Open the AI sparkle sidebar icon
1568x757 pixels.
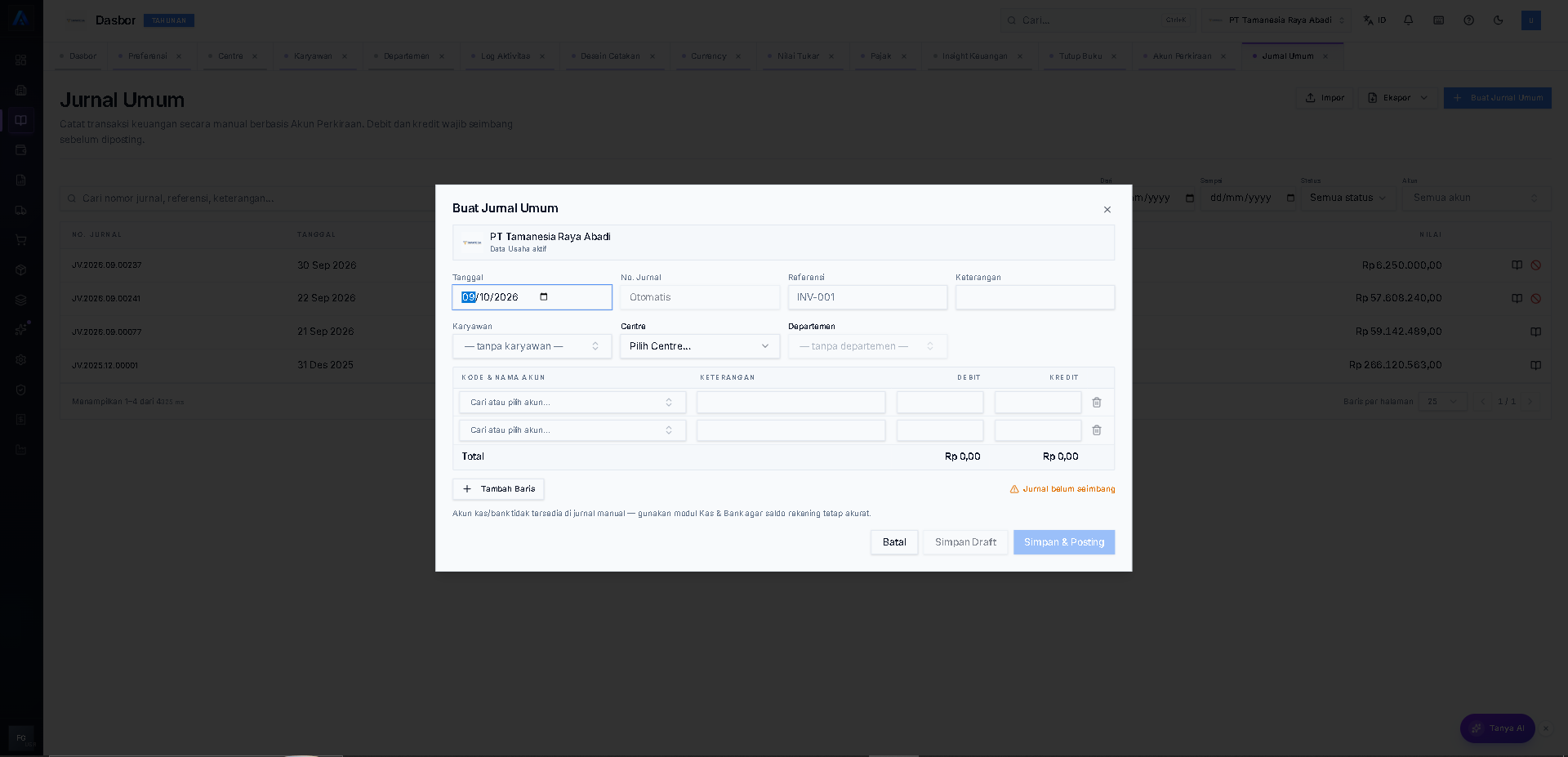click(21, 329)
